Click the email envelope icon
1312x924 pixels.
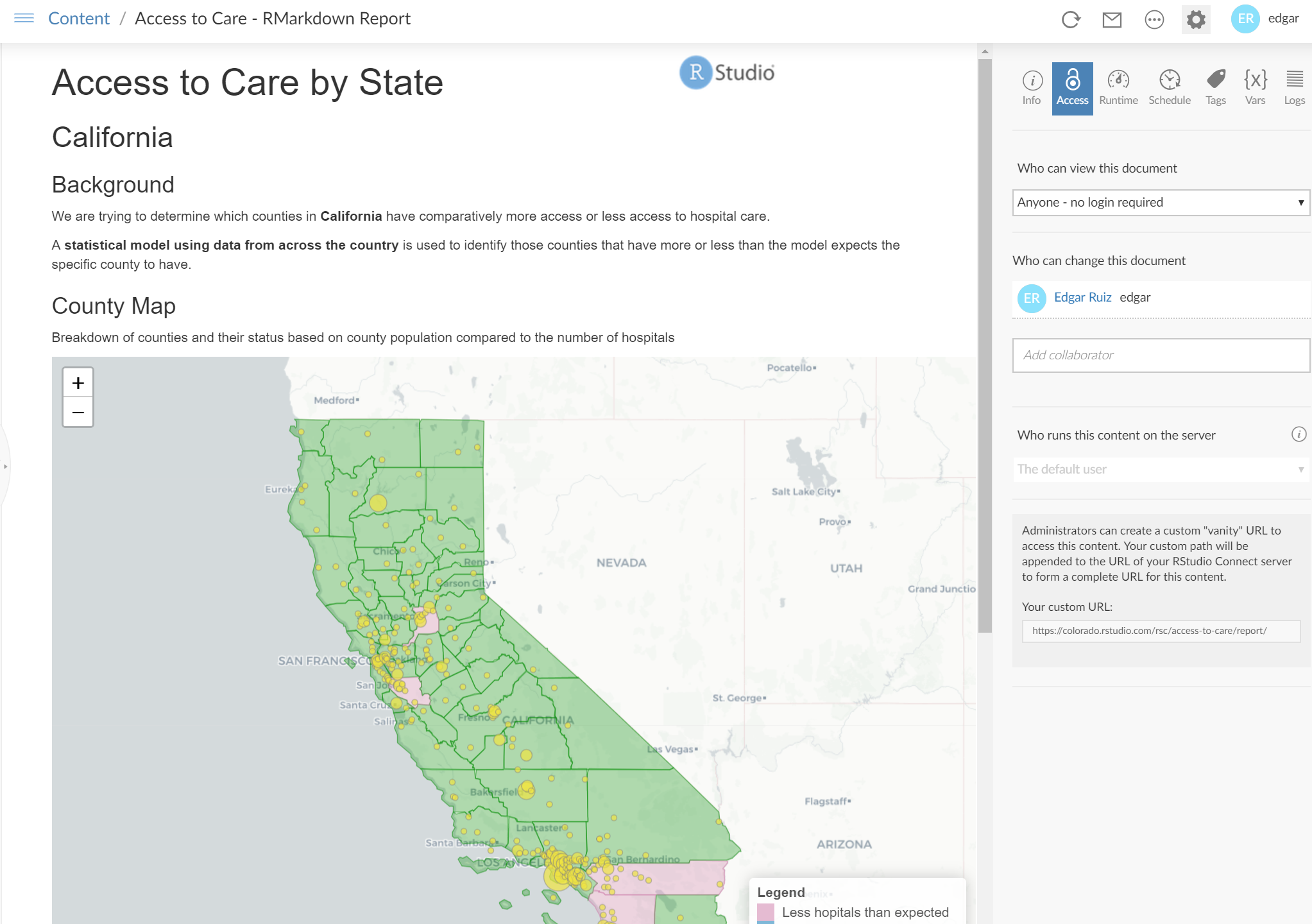pos(1112,20)
